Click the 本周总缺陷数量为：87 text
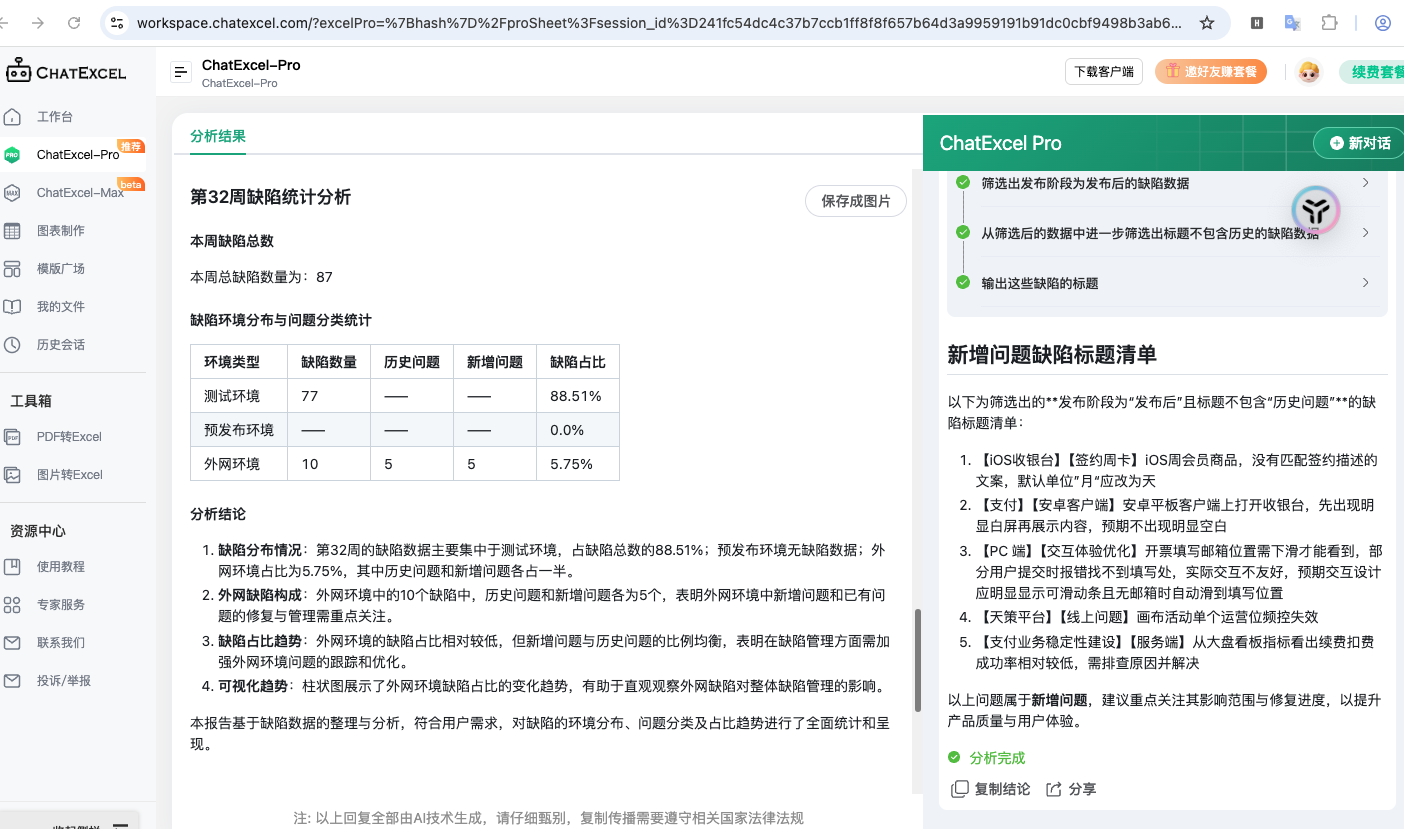The image size is (1404, 829). point(262,277)
